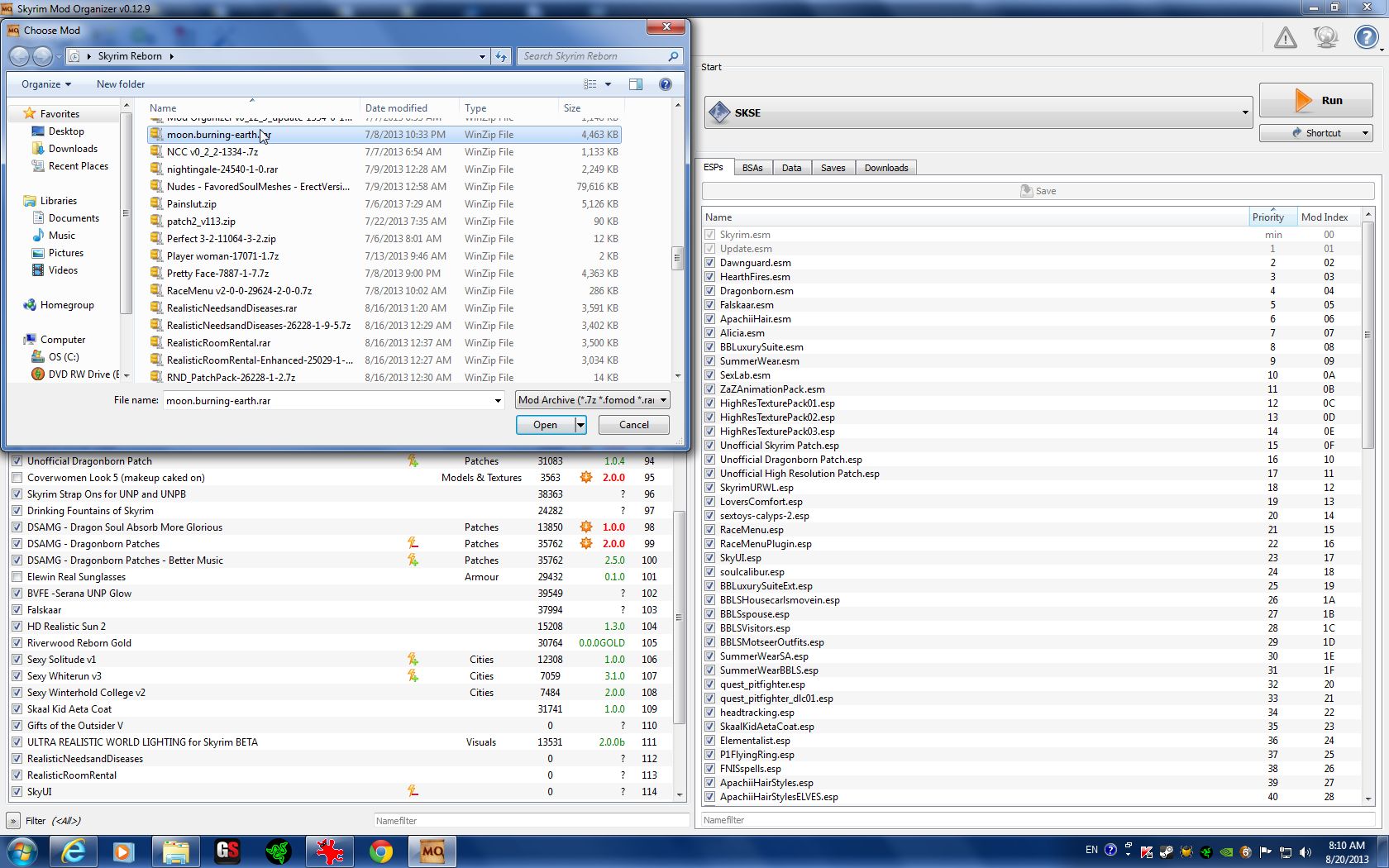Expand the SKSE executable dropdown
The height and width of the screenshot is (868, 1389).
coord(1244,112)
